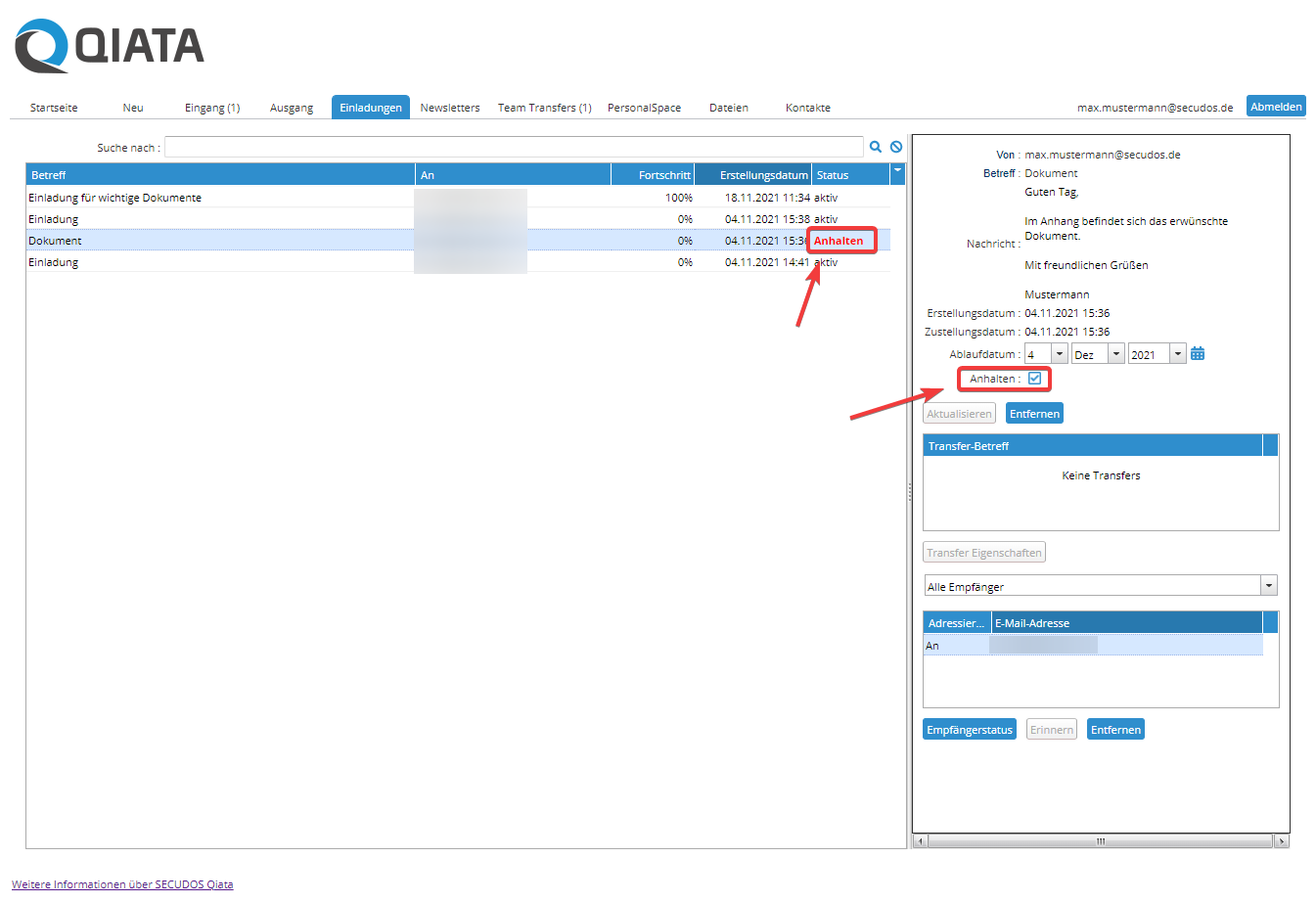Open the Weitere Informationen über SECUDOS Qiata link

coord(122,884)
